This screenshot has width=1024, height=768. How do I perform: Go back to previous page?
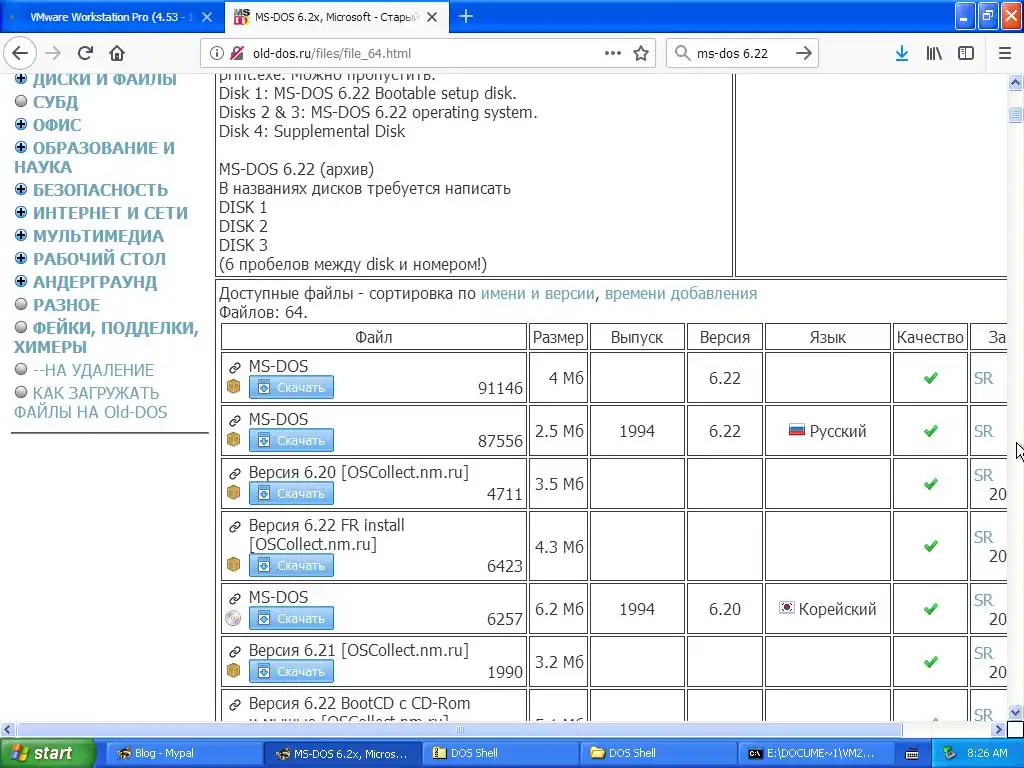coord(20,53)
